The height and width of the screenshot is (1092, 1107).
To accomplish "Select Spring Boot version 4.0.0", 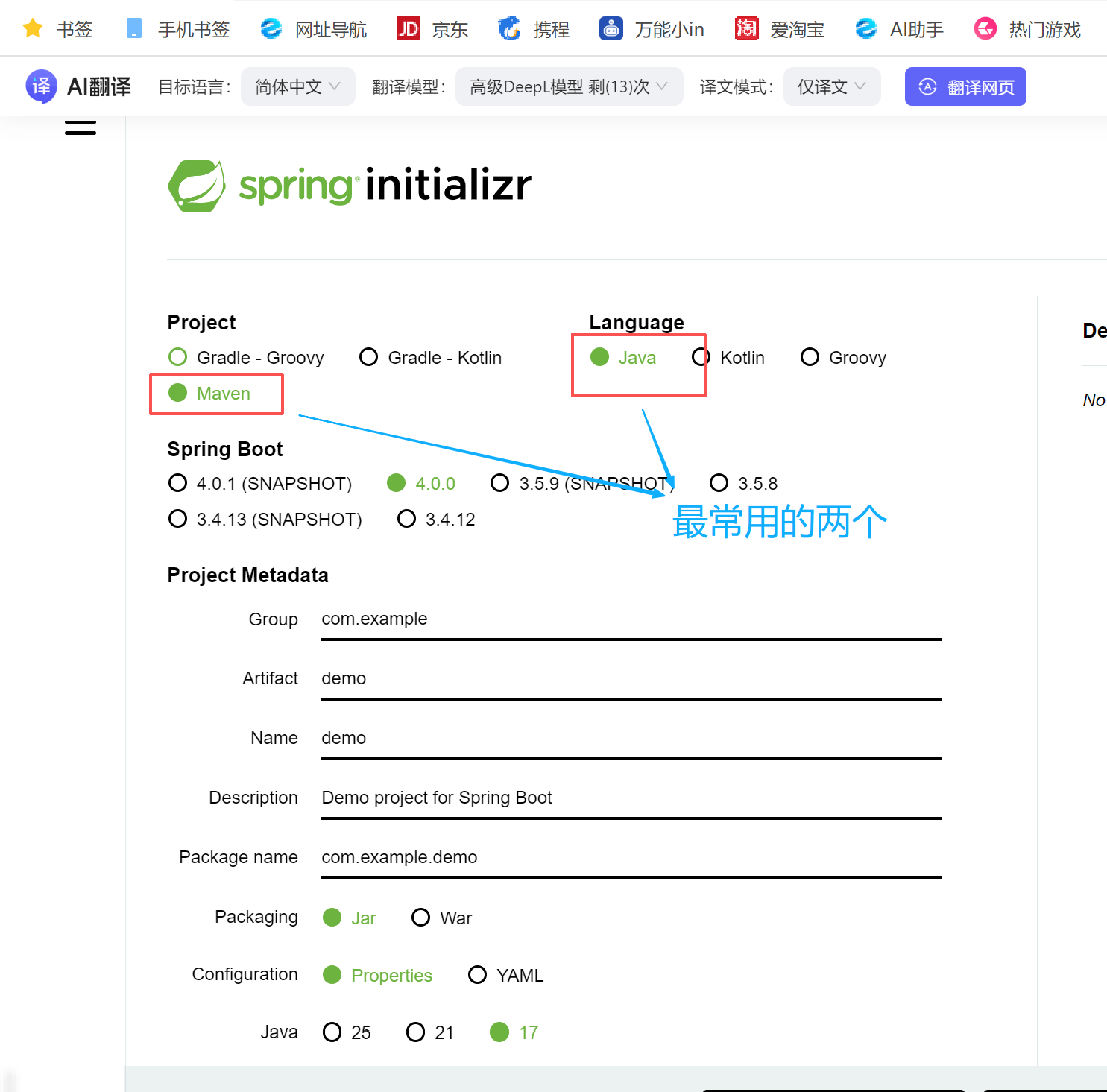I will pos(421,484).
